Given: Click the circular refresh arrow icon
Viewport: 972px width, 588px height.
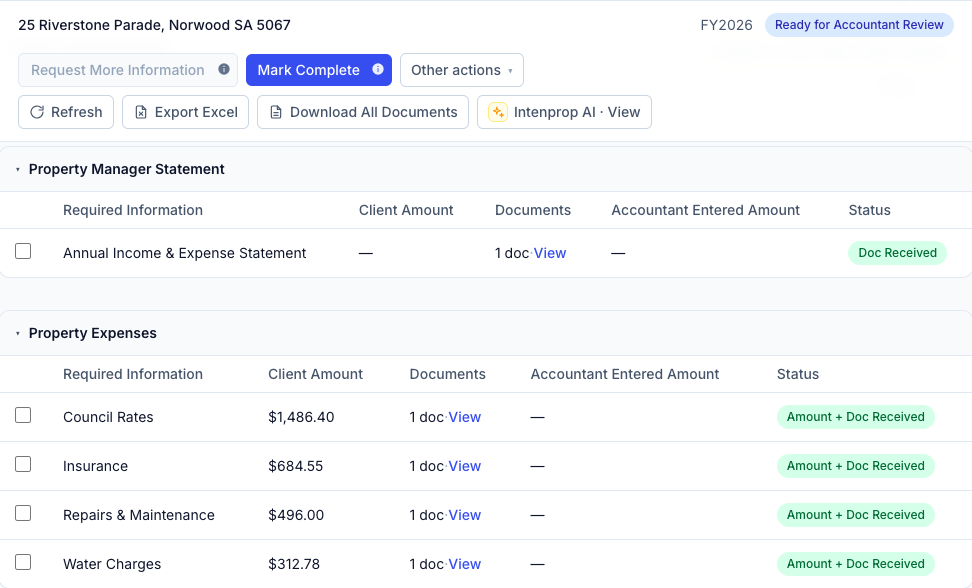Looking at the screenshot, I should [37, 112].
